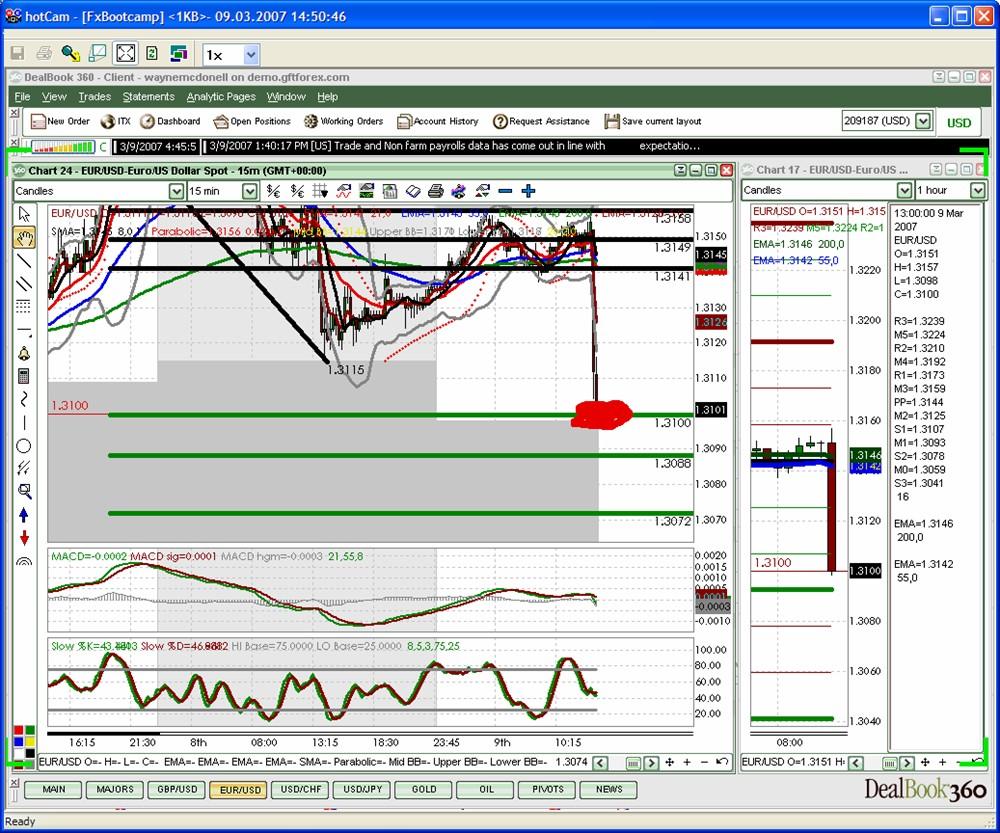Expand the 15 min timeframe dropdown
1000x833 pixels.
[249, 191]
